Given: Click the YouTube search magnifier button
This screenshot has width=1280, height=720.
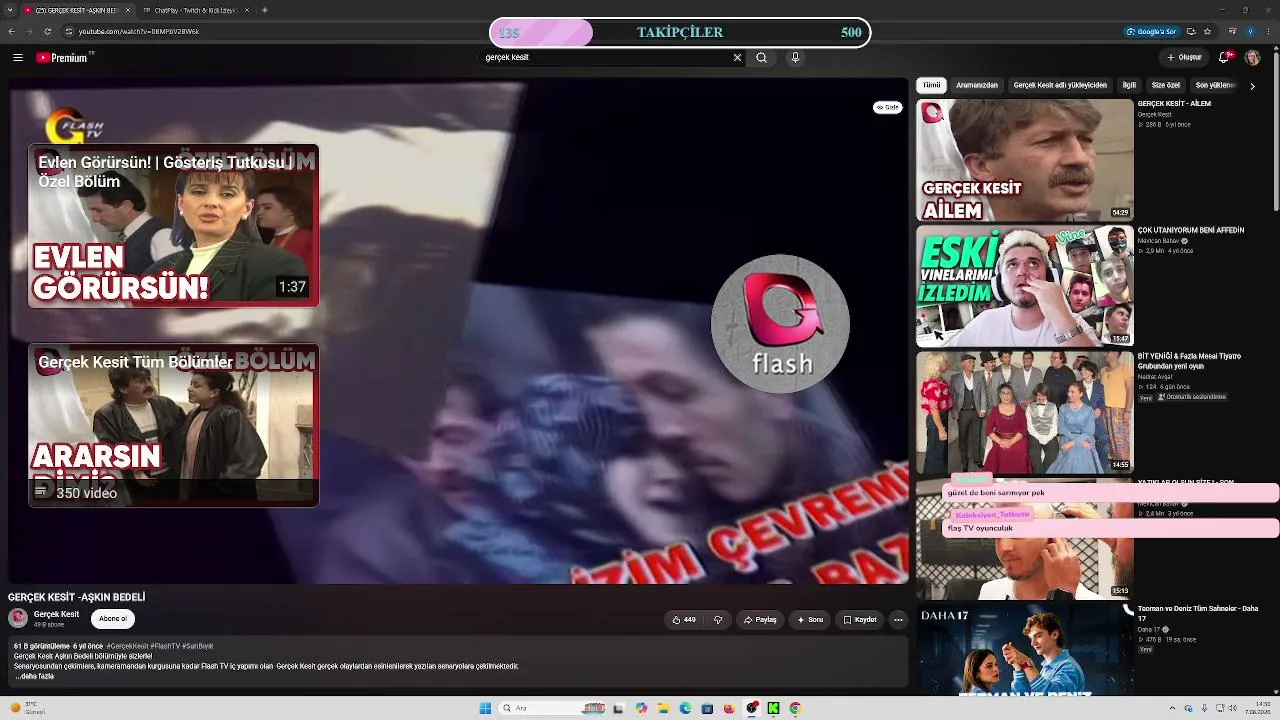Looking at the screenshot, I should tap(762, 58).
